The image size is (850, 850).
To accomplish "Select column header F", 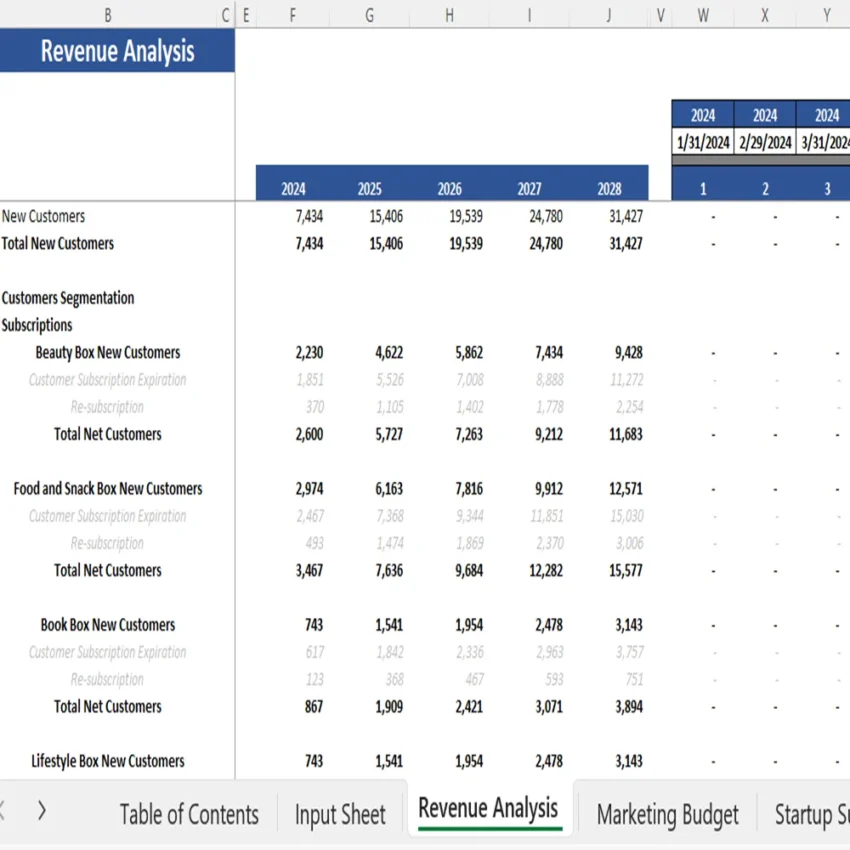I will pyautogui.click(x=291, y=15).
